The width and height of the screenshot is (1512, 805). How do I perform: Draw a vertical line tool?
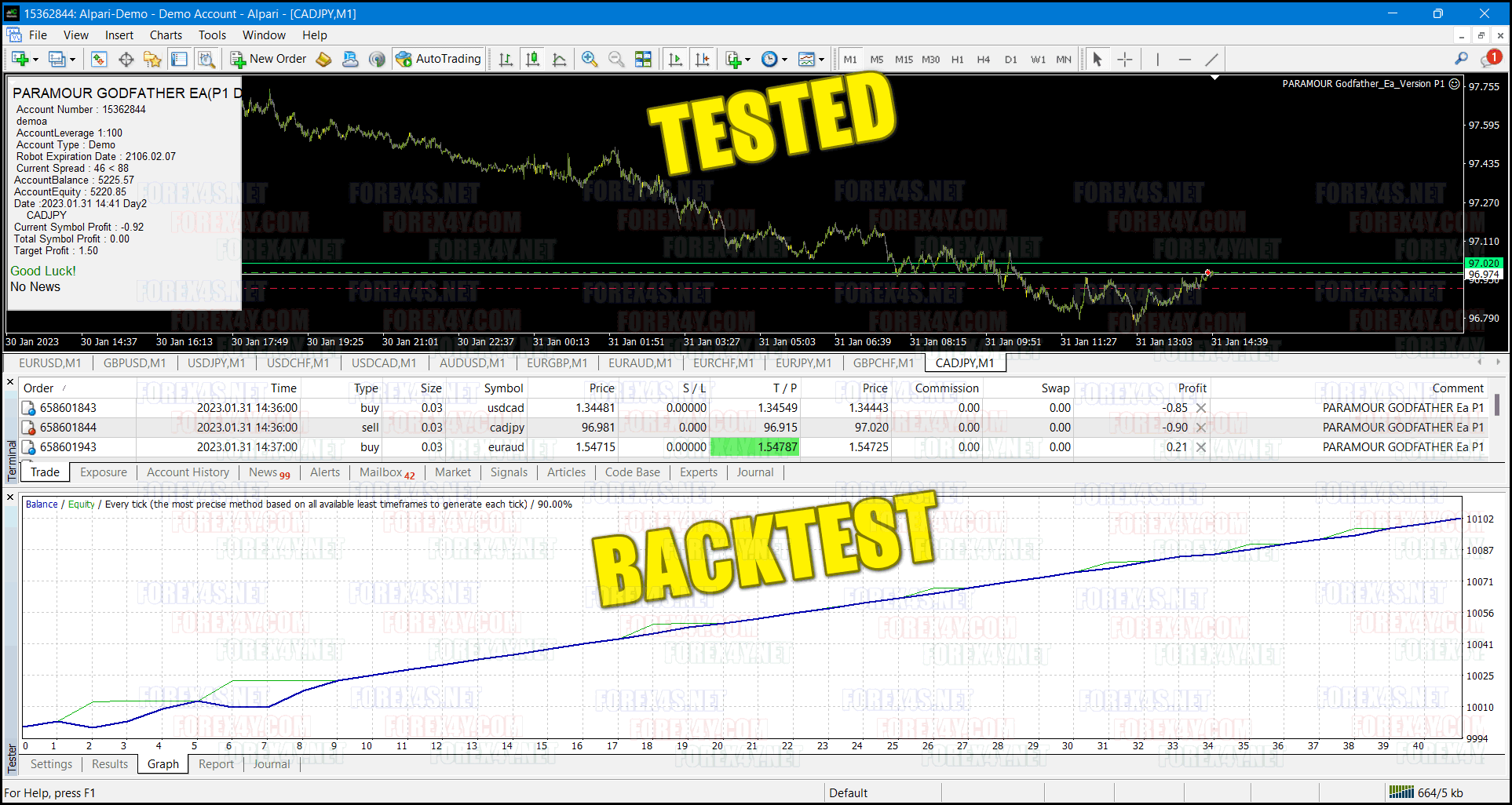pos(1157,60)
